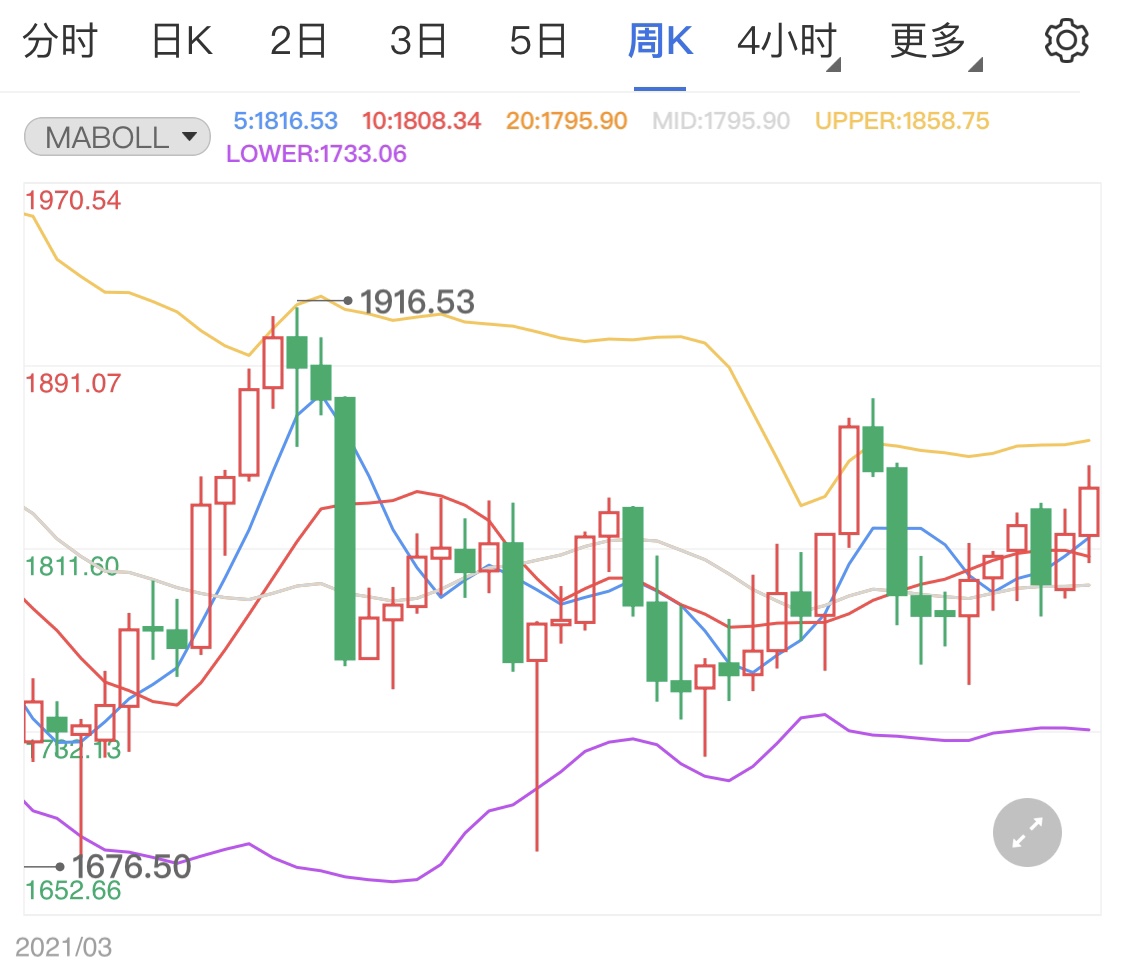Click the 1652.66 price axis label

(73, 890)
